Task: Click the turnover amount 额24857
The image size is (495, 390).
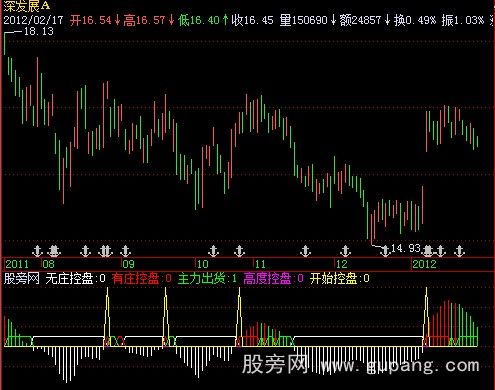Action: [360, 20]
